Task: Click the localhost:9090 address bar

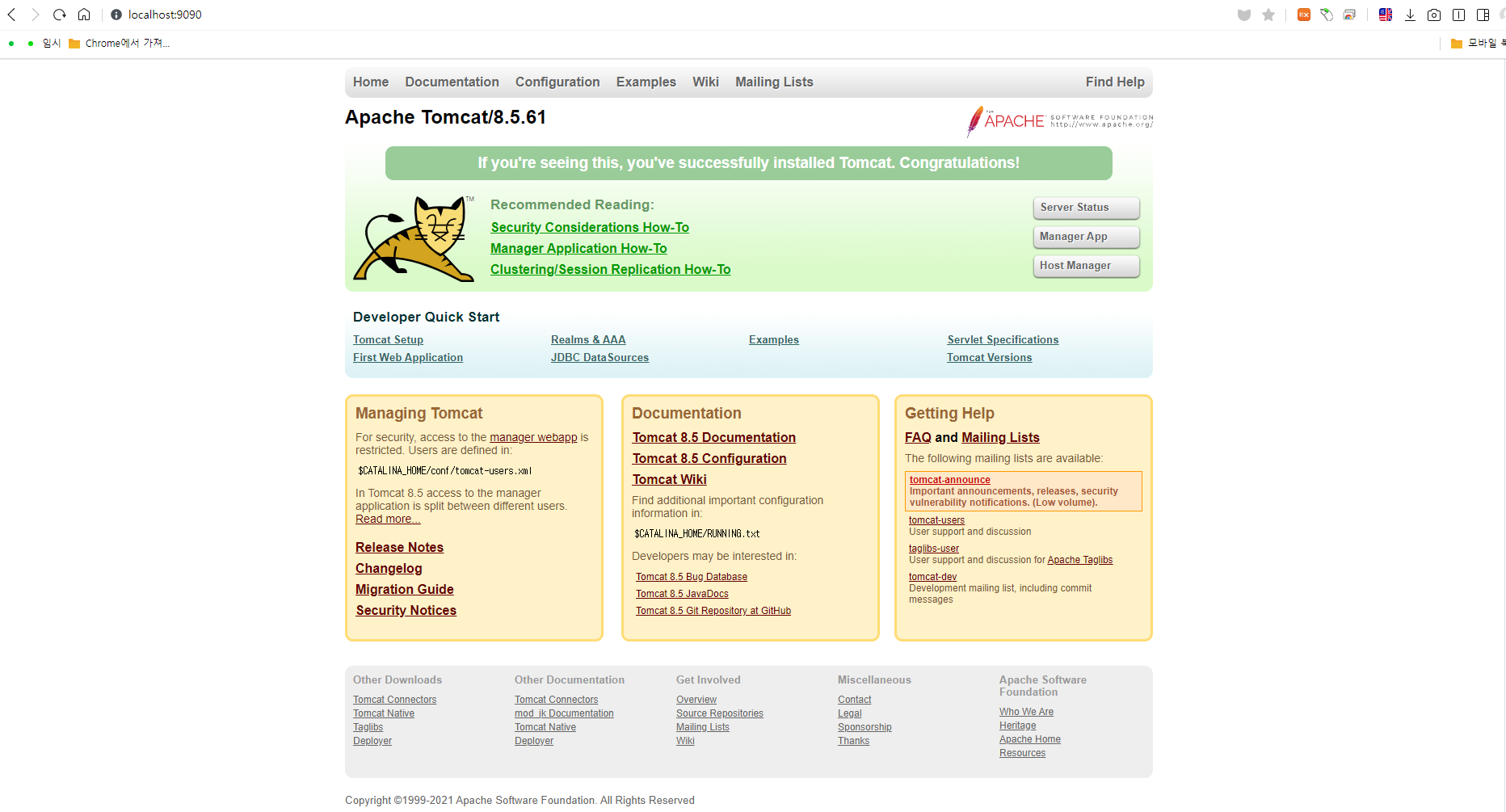Action: click(165, 15)
